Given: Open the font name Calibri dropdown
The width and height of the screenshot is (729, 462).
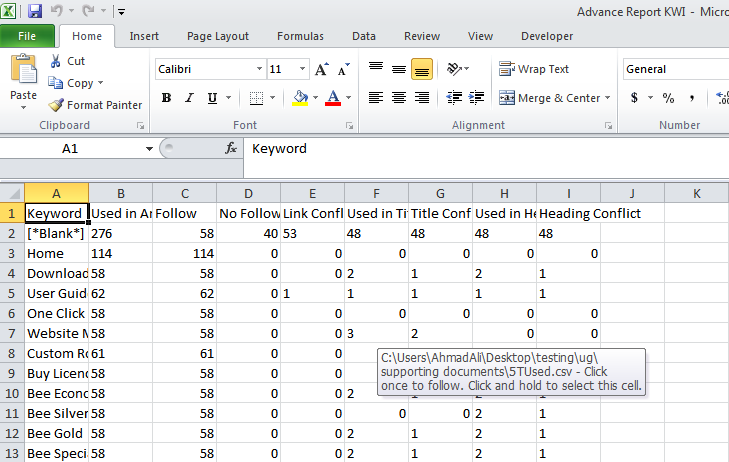Looking at the screenshot, I should 257,69.
